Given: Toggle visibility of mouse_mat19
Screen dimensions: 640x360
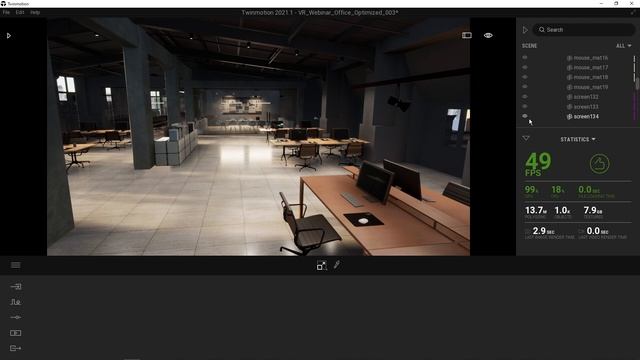Looking at the screenshot, I should point(525,87).
